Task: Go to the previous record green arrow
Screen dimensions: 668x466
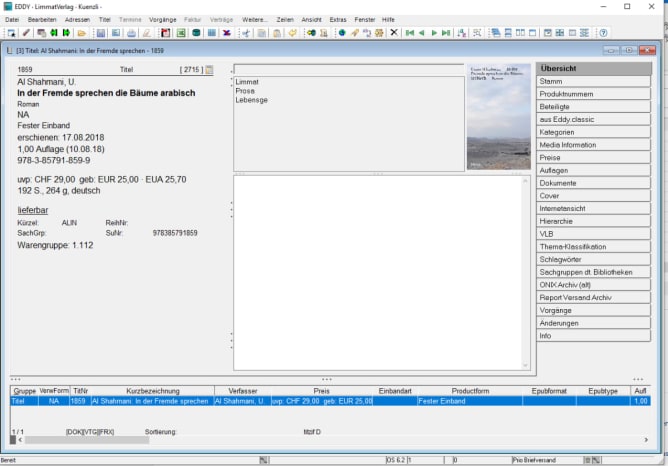Action: click(x=422, y=33)
